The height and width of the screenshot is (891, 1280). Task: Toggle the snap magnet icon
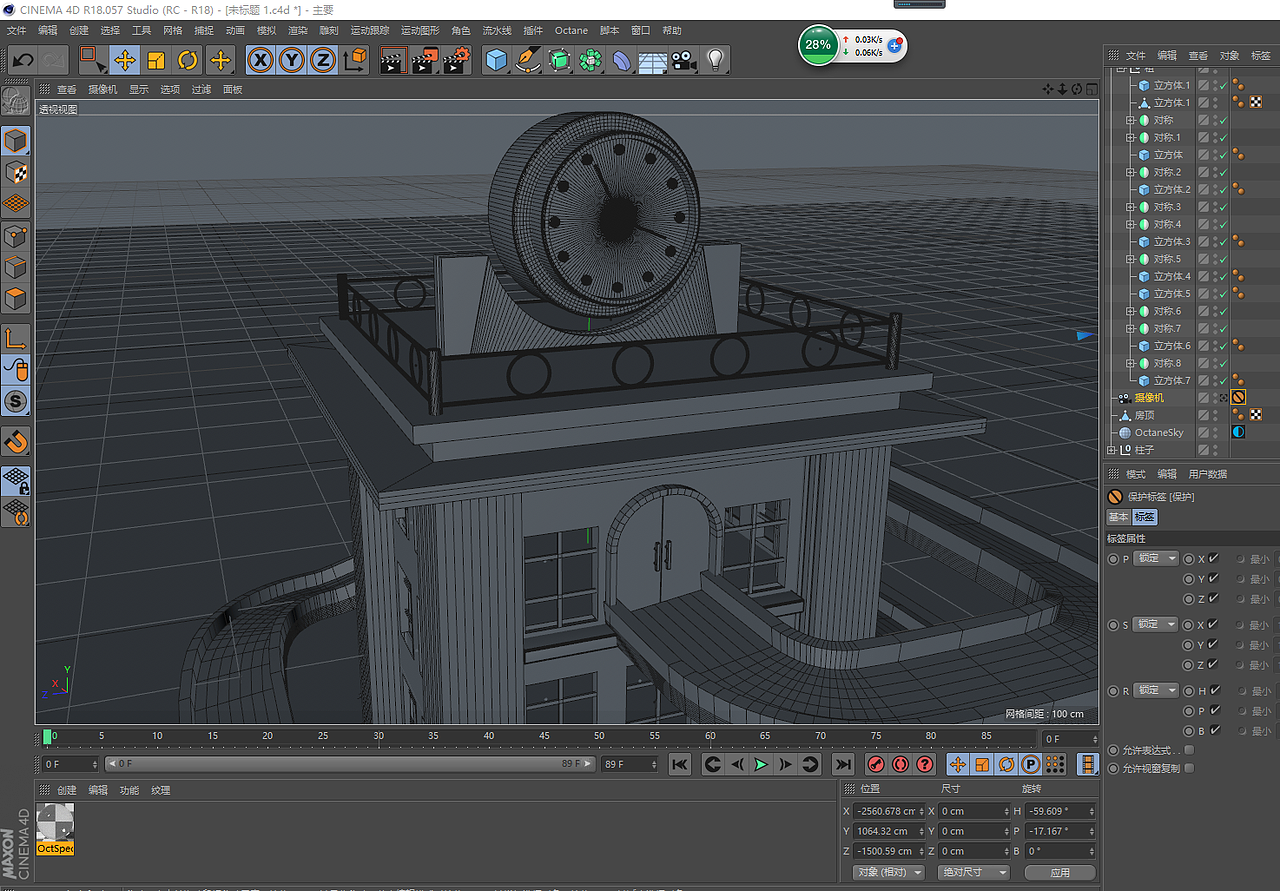pyautogui.click(x=16, y=440)
